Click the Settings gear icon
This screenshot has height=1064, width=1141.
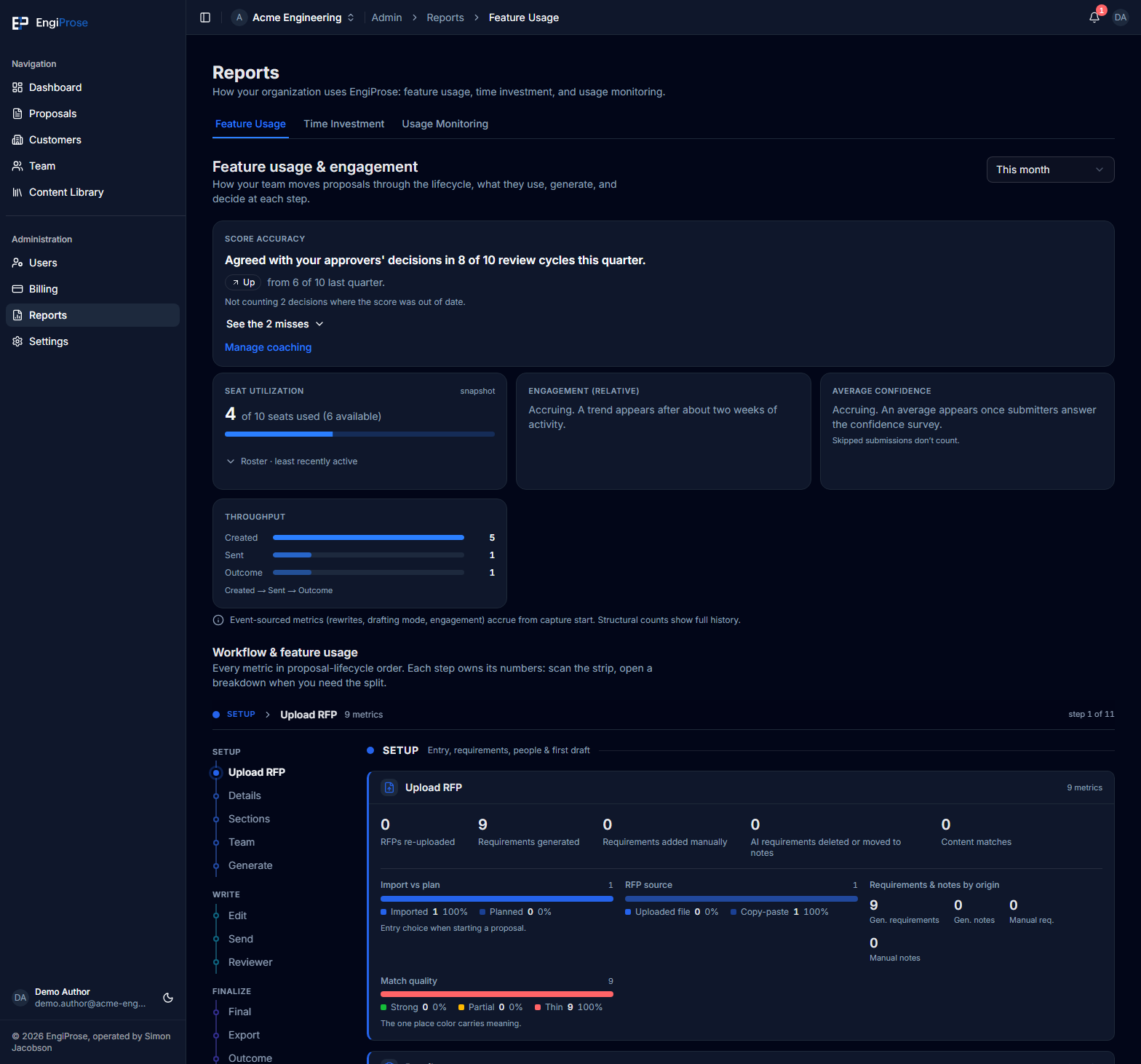(x=17, y=341)
